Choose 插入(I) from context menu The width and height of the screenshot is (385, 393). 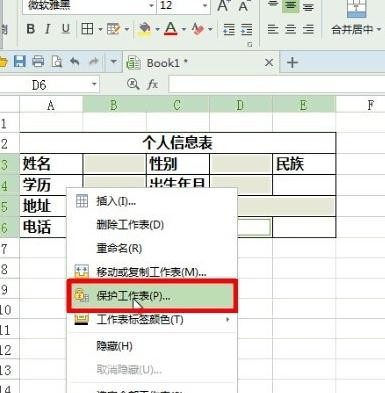(152, 201)
